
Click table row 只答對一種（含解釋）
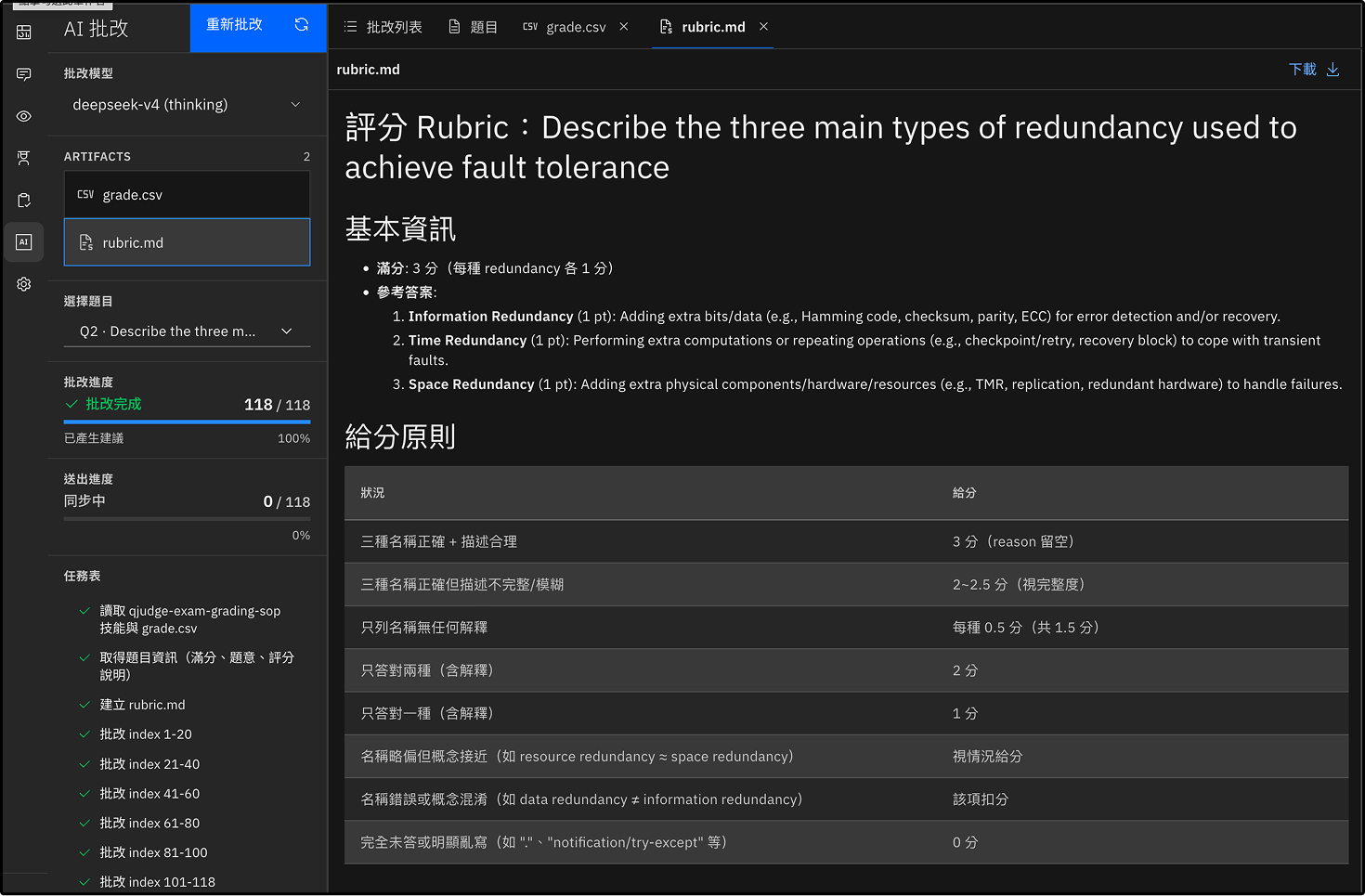[846, 713]
